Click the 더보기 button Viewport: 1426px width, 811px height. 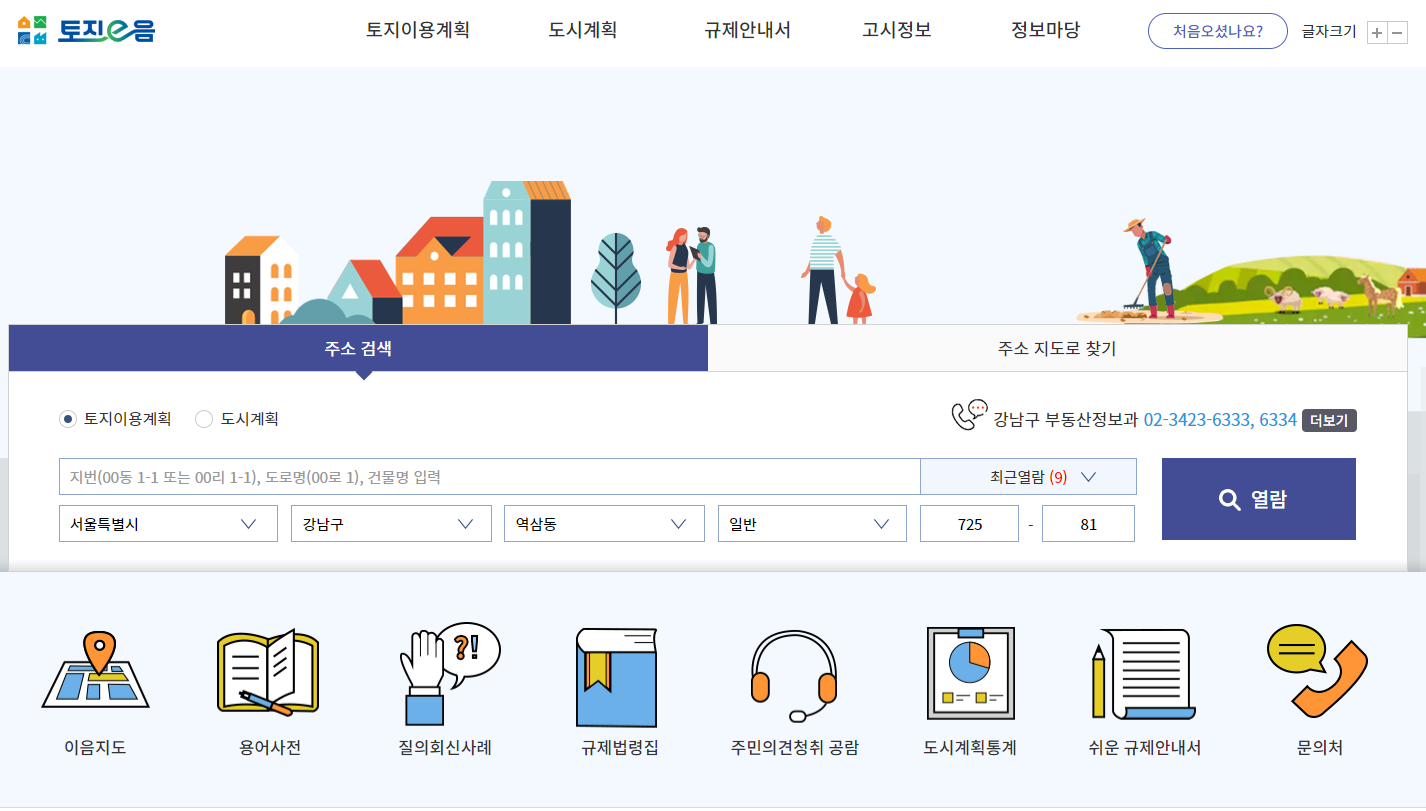(x=1329, y=420)
